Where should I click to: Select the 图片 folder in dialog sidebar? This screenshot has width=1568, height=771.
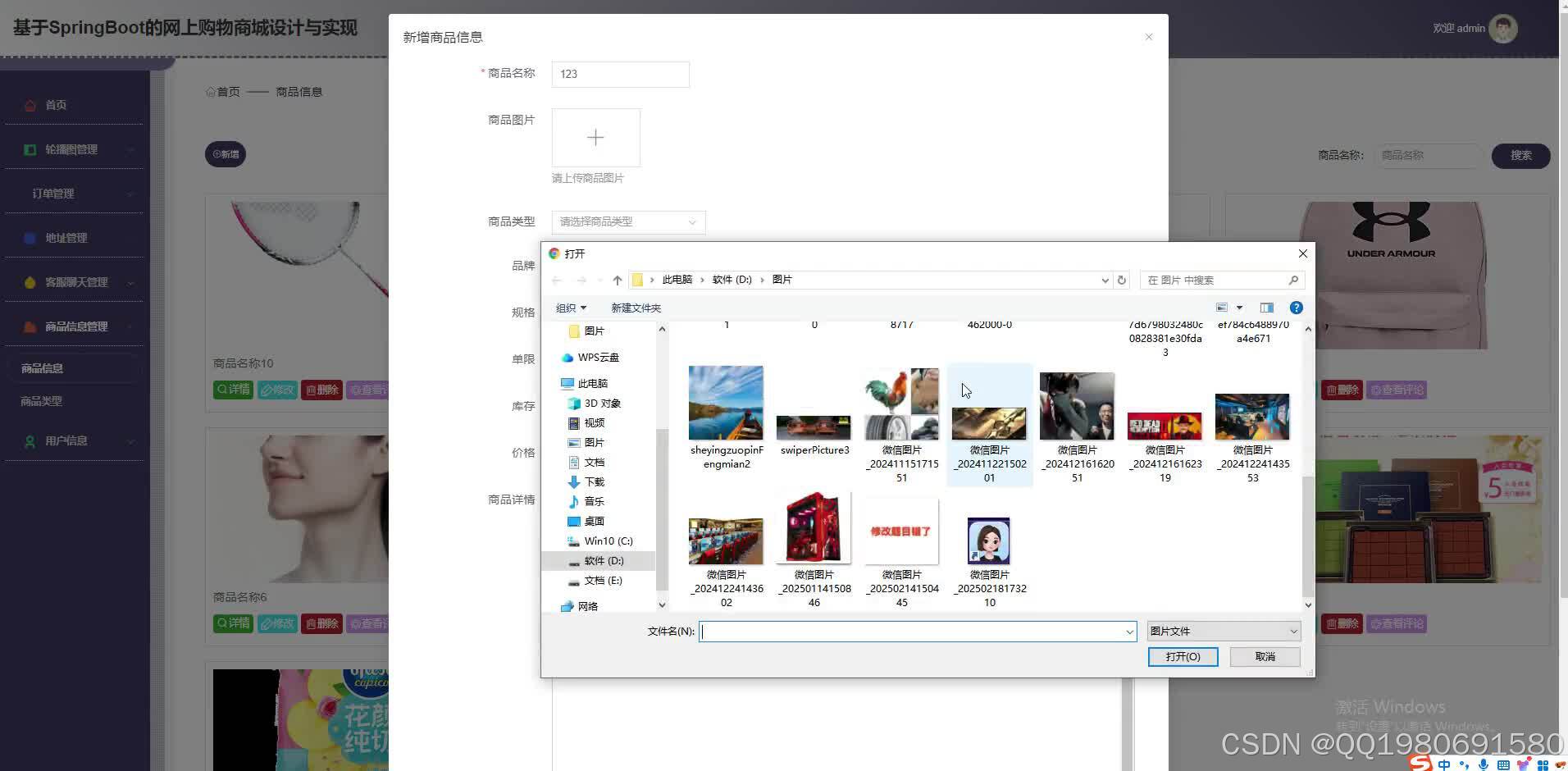(594, 331)
